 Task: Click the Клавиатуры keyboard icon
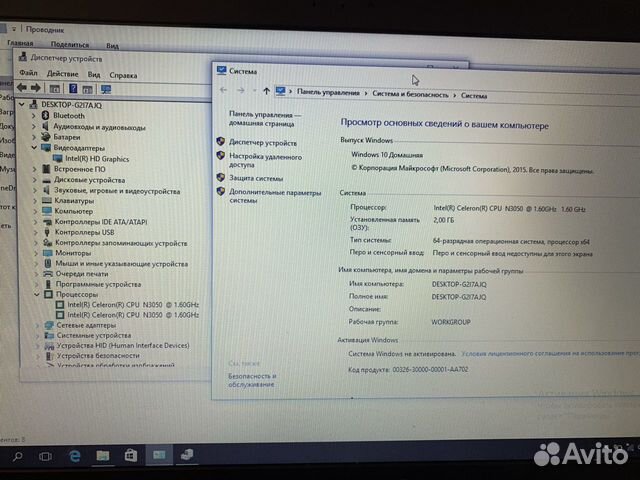[x=47, y=200]
